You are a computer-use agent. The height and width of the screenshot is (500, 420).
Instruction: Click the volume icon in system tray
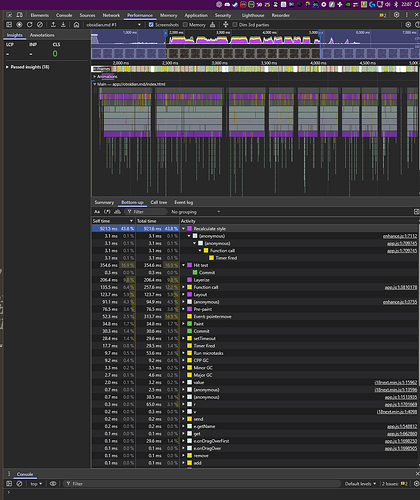(x=388, y=4)
